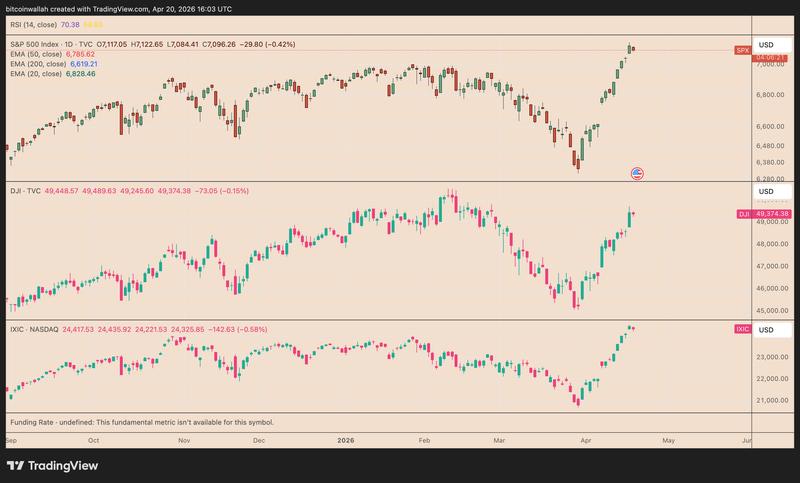Click the low value L7,084.41

(183, 44)
